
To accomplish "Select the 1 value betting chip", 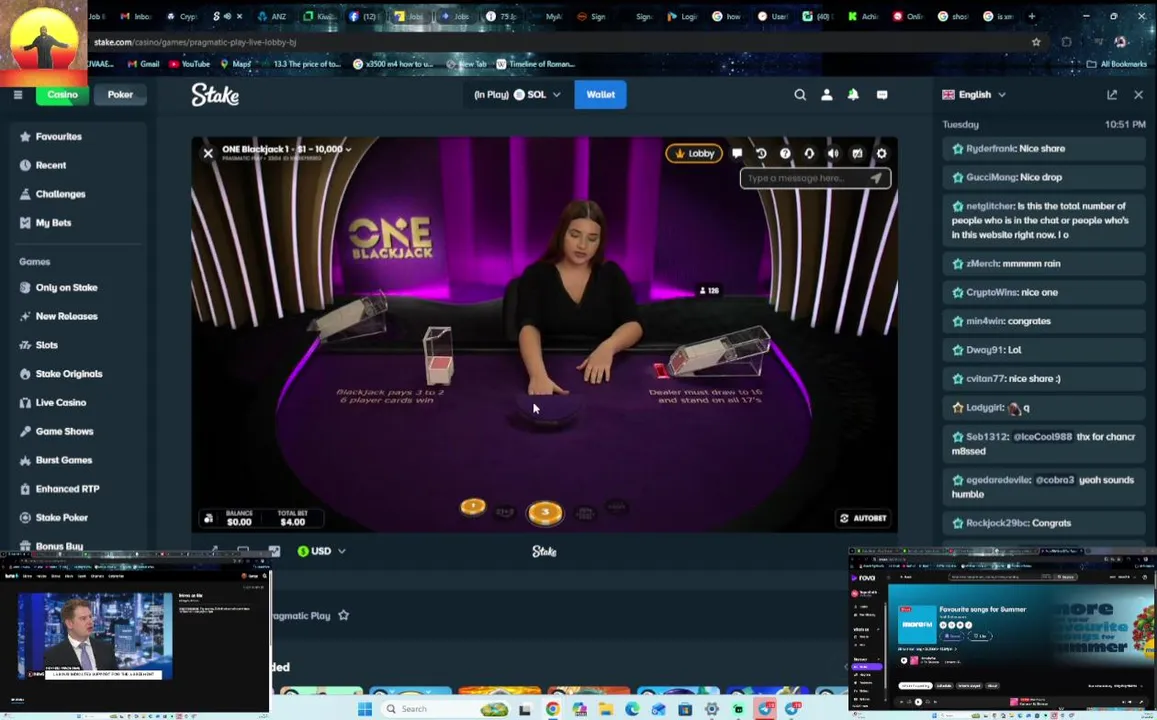I will [473, 507].
